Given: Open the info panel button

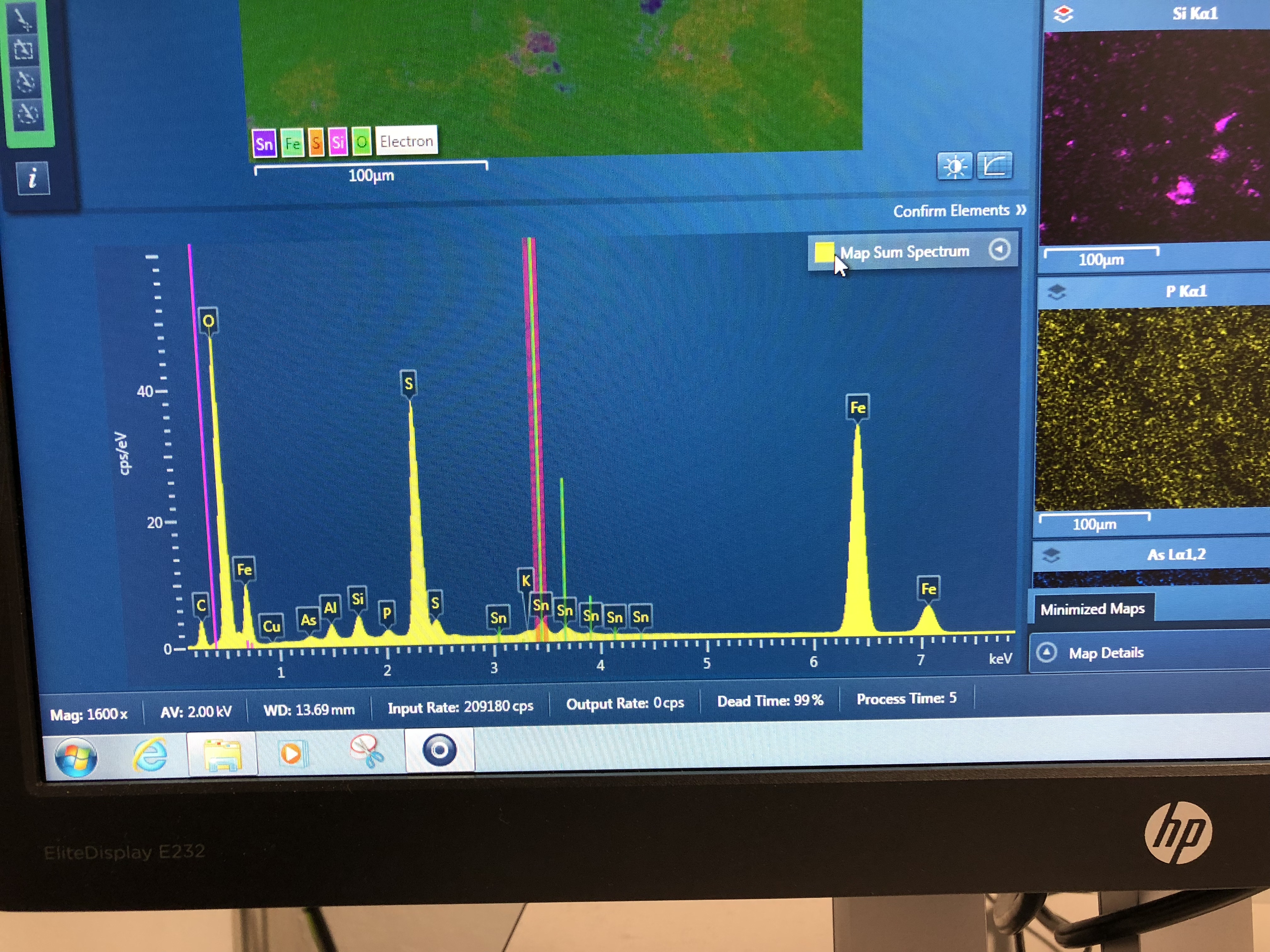Looking at the screenshot, I should click(x=33, y=178).
